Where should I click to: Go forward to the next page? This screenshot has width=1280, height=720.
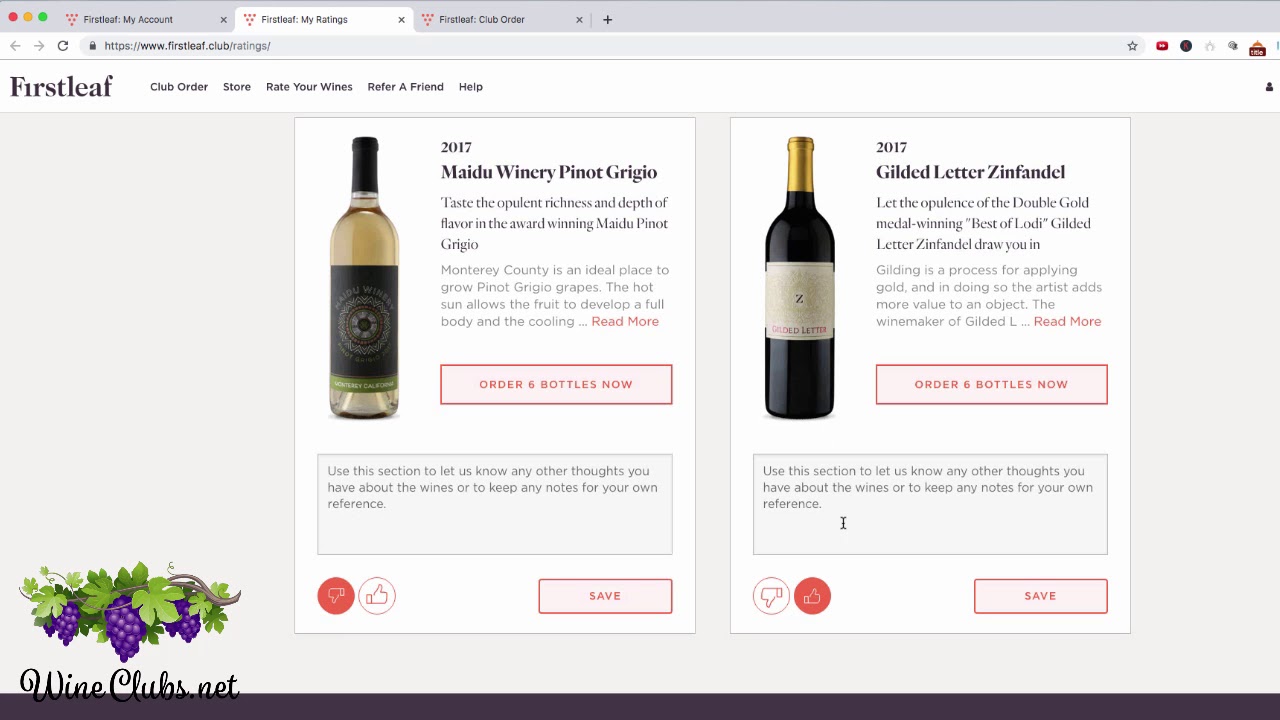(x=39, y=46)
